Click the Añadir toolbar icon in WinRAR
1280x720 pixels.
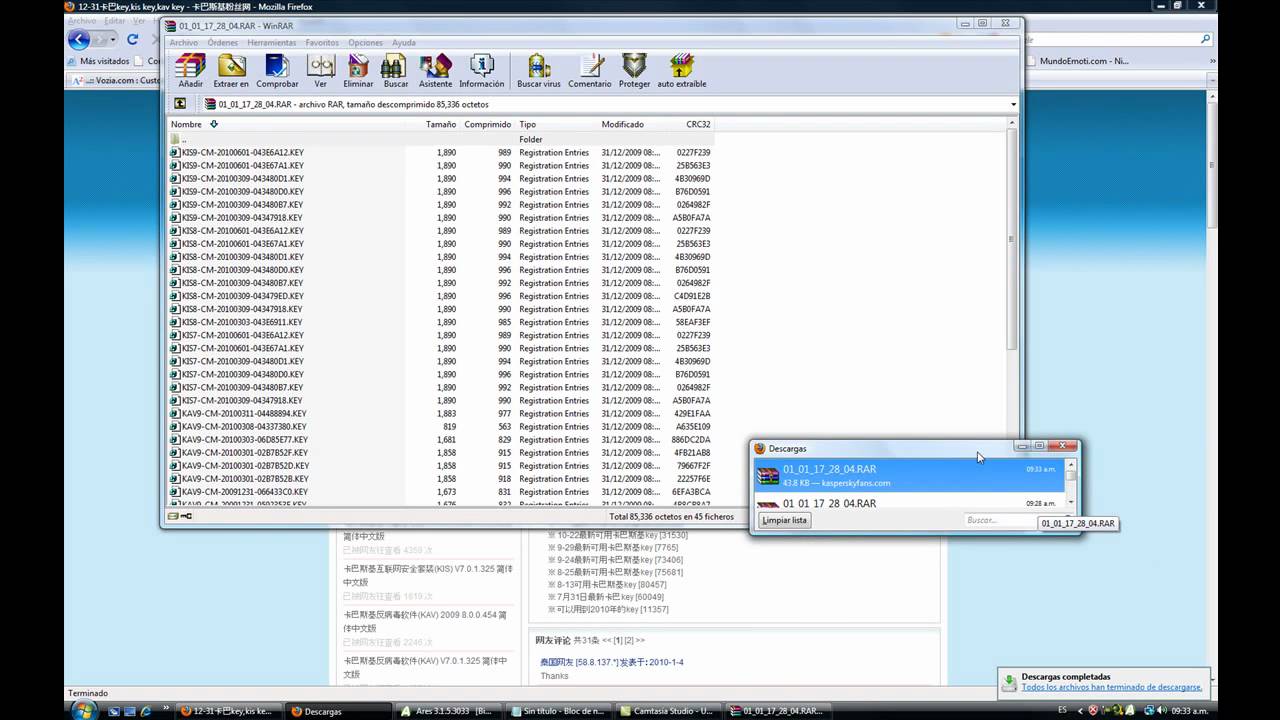pyautogui.click(x=190, y=70)
